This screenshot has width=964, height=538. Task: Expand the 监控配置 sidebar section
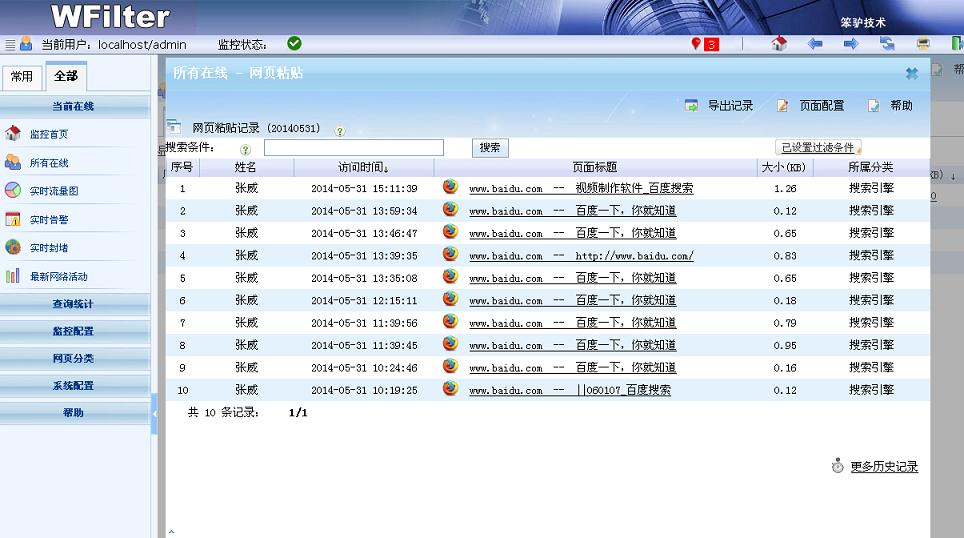click(x=74, y=331)
